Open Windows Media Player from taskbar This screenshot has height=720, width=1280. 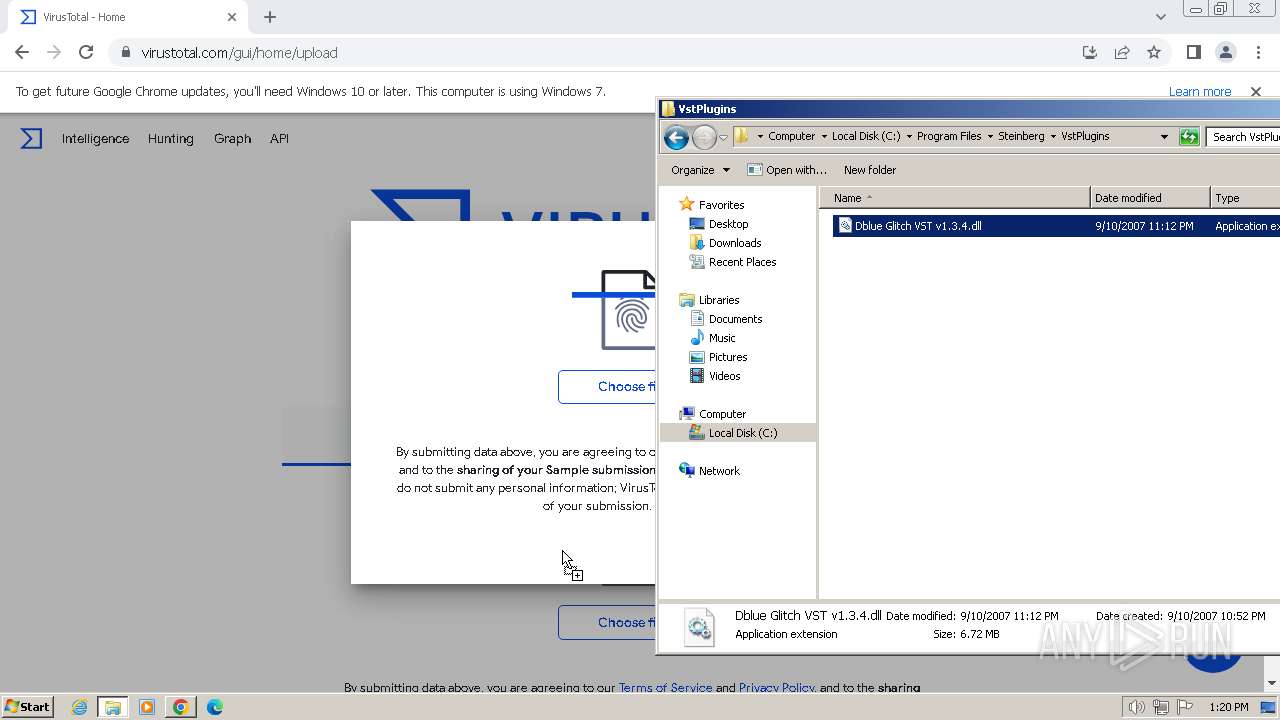click(x=147, y=707)
